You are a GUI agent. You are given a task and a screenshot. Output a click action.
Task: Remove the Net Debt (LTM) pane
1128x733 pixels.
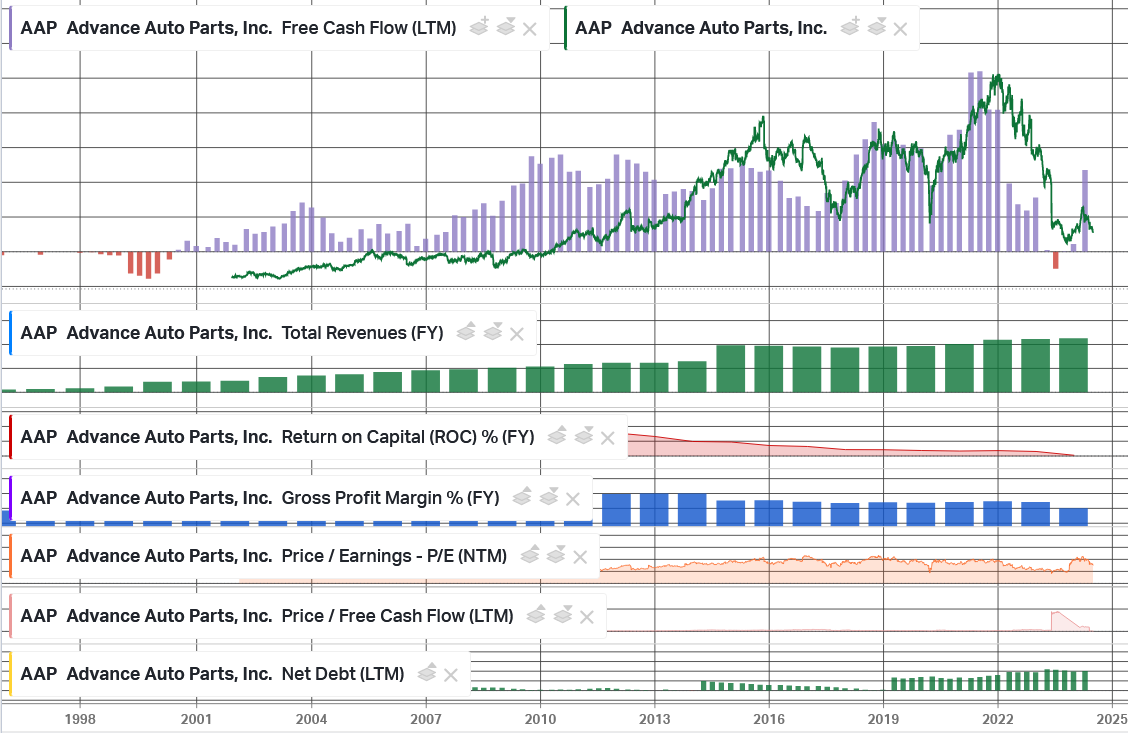(x=450, y=675)
